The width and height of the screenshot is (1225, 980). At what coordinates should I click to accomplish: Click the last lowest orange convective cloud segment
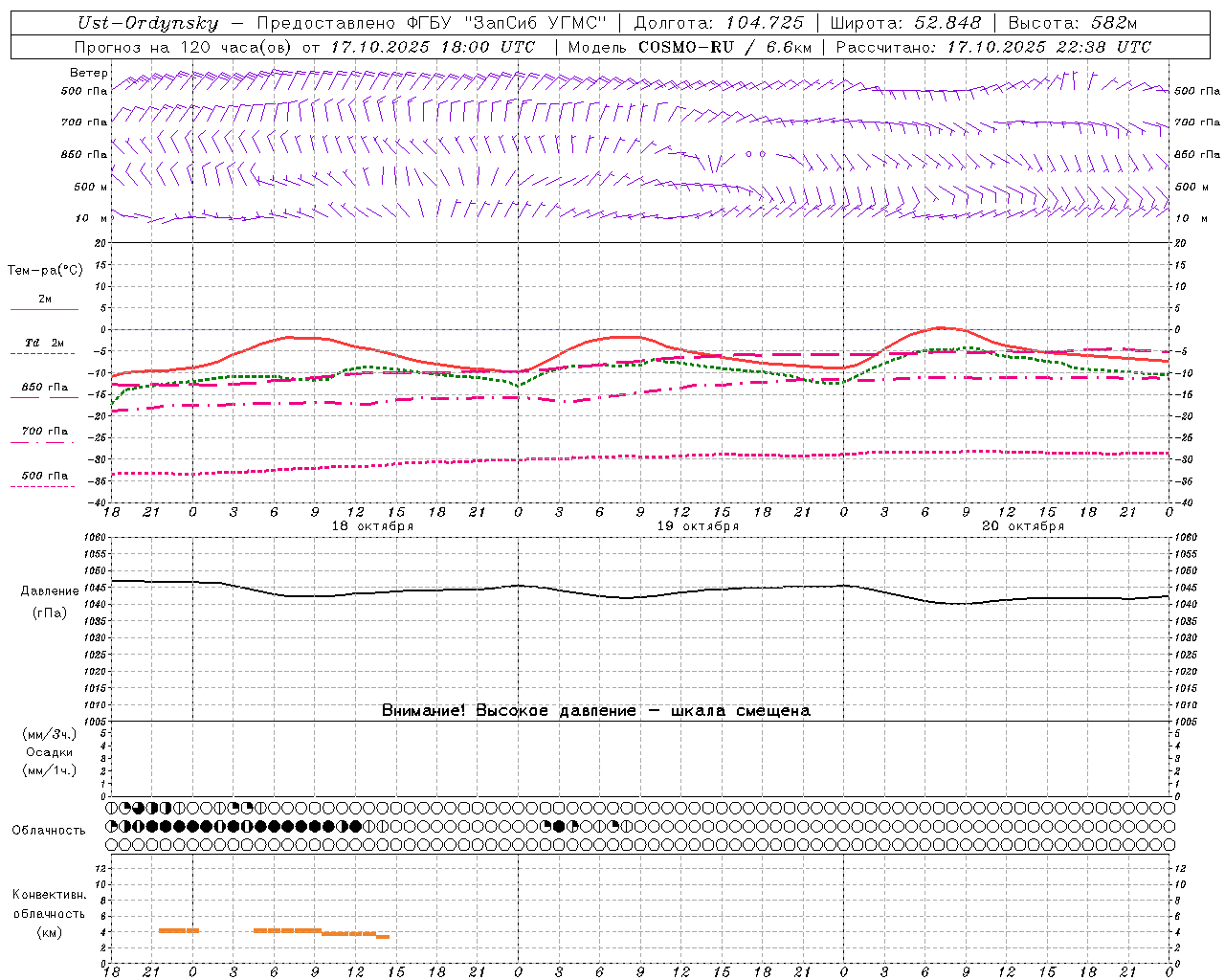[383, 936]
